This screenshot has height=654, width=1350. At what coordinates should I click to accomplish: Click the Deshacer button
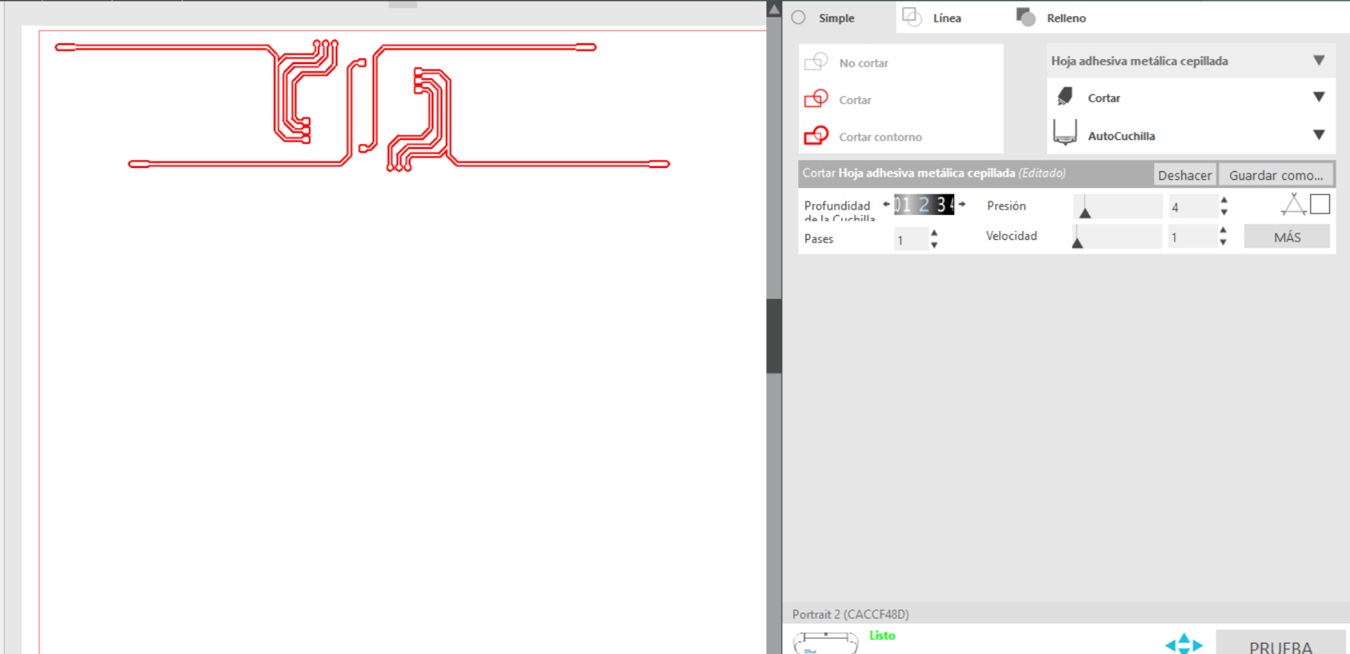pyautogui.click(x=1185, y=175)
